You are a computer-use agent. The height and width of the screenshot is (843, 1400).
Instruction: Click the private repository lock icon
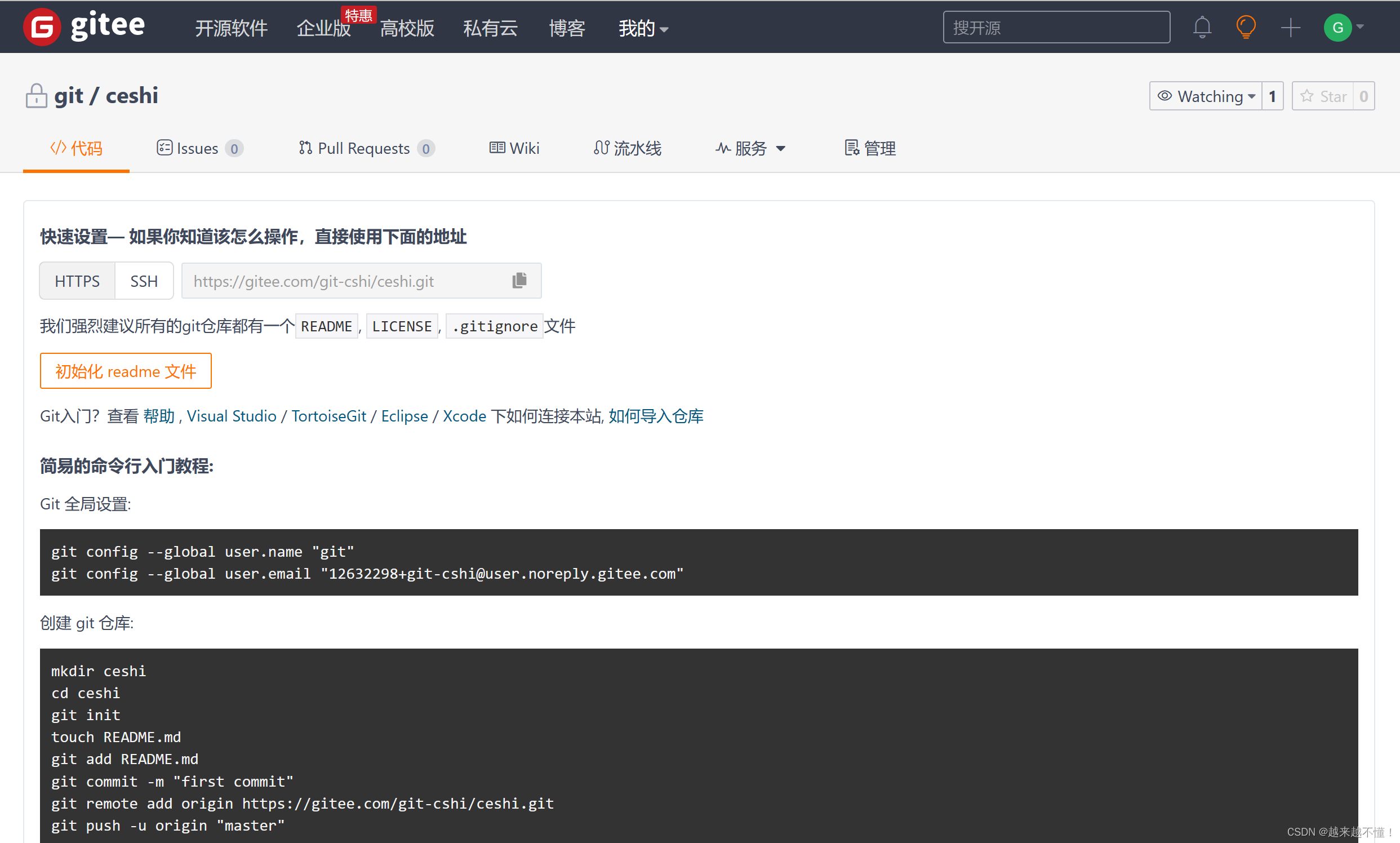(x=37, y=95)
